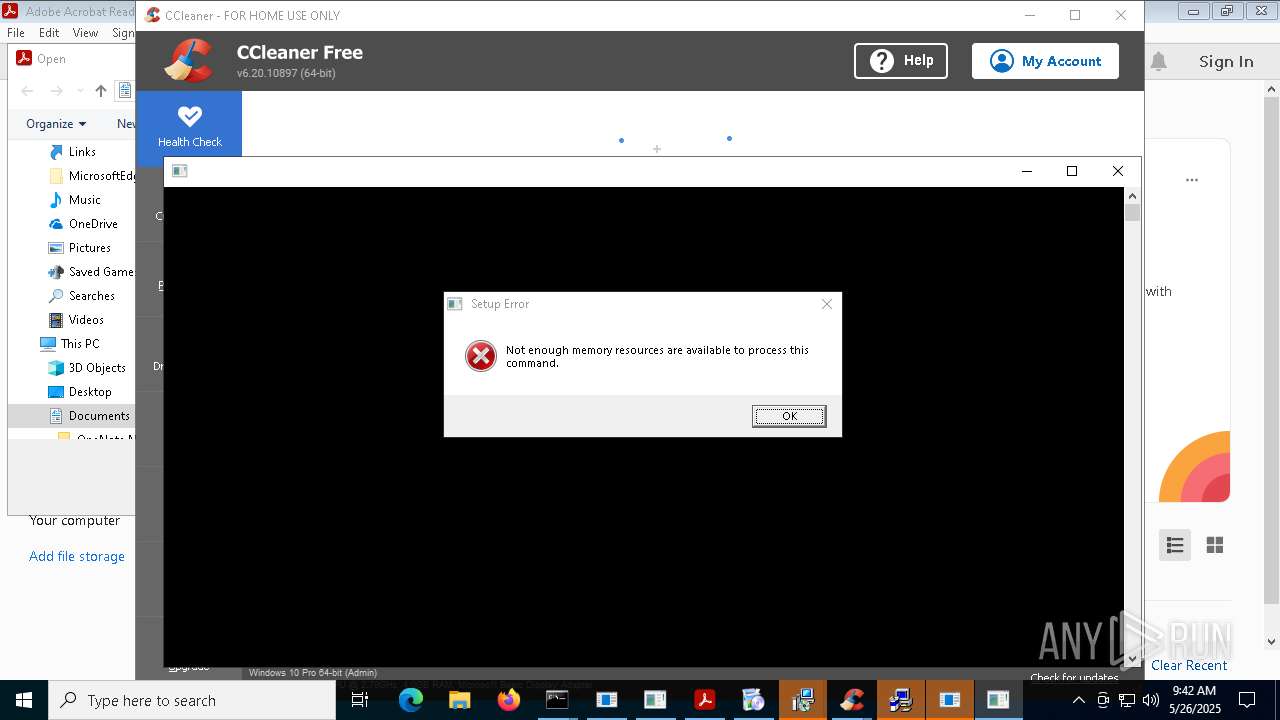
Task: Click Clear Recent in Acrobat
Action: (x=1189, y=666)
